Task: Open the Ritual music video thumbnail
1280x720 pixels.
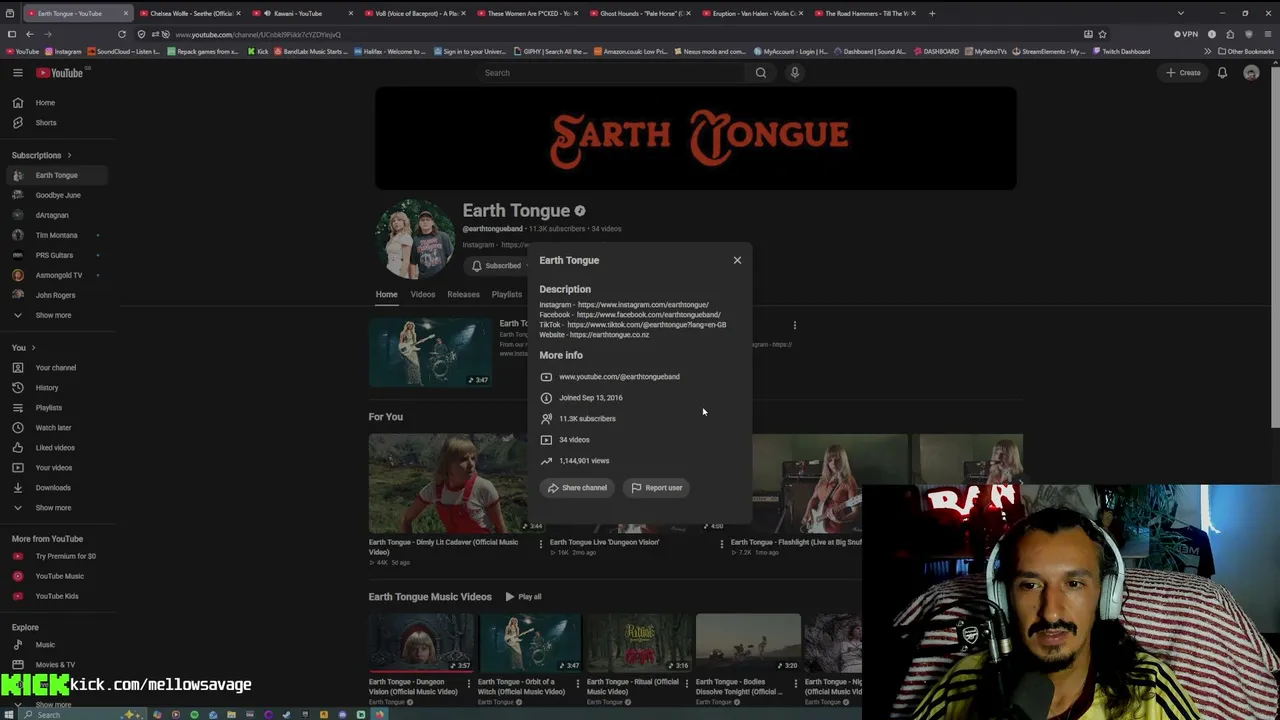Action: pyautogui.click(x=639, y=643)
